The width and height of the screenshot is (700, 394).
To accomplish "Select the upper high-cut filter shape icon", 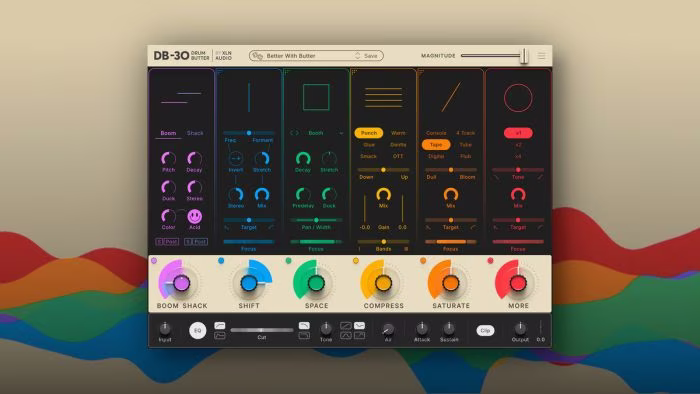I will click(x=304, y=325).
